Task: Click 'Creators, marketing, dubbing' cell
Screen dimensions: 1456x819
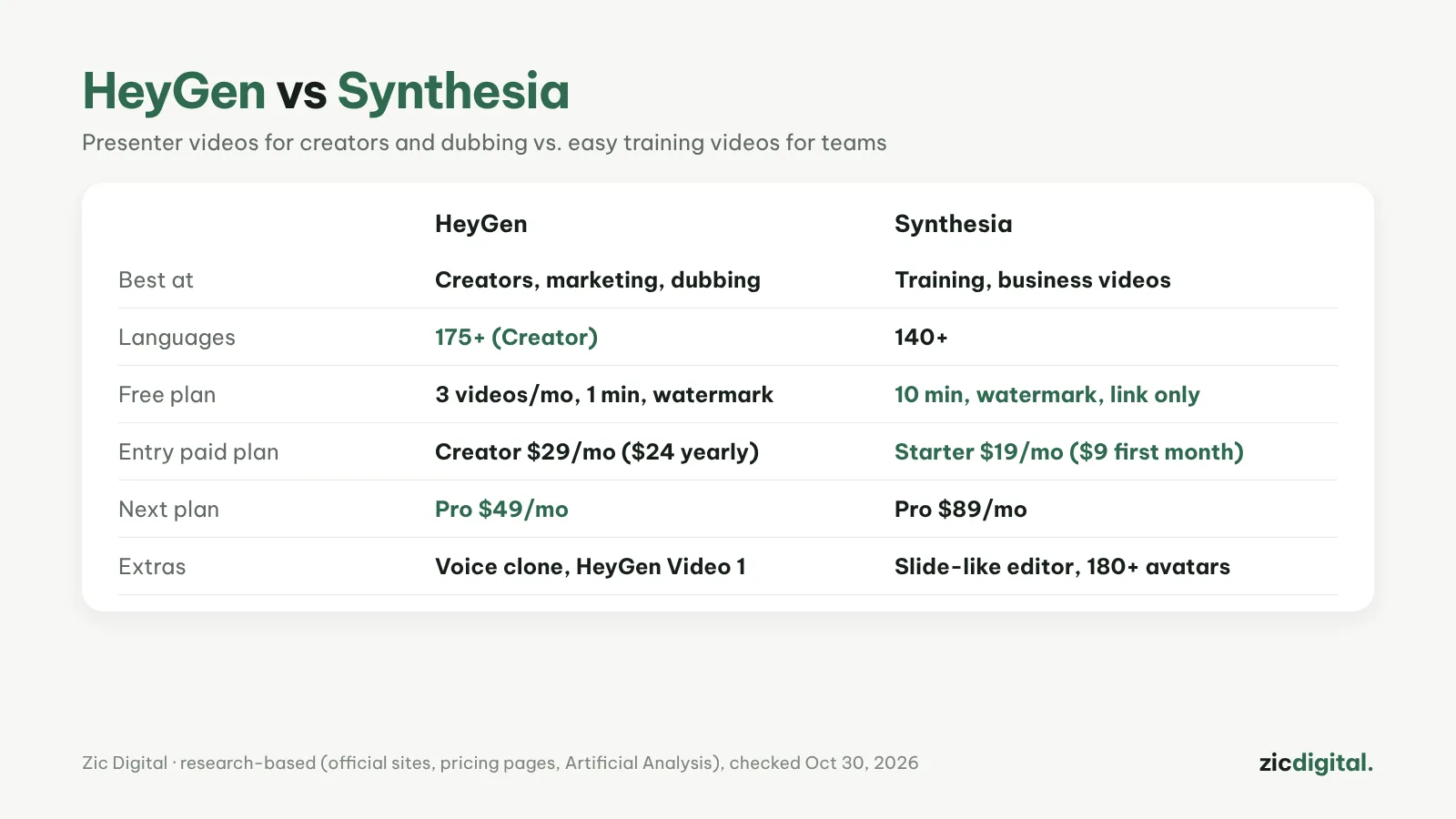Action: tap(597, 280)
